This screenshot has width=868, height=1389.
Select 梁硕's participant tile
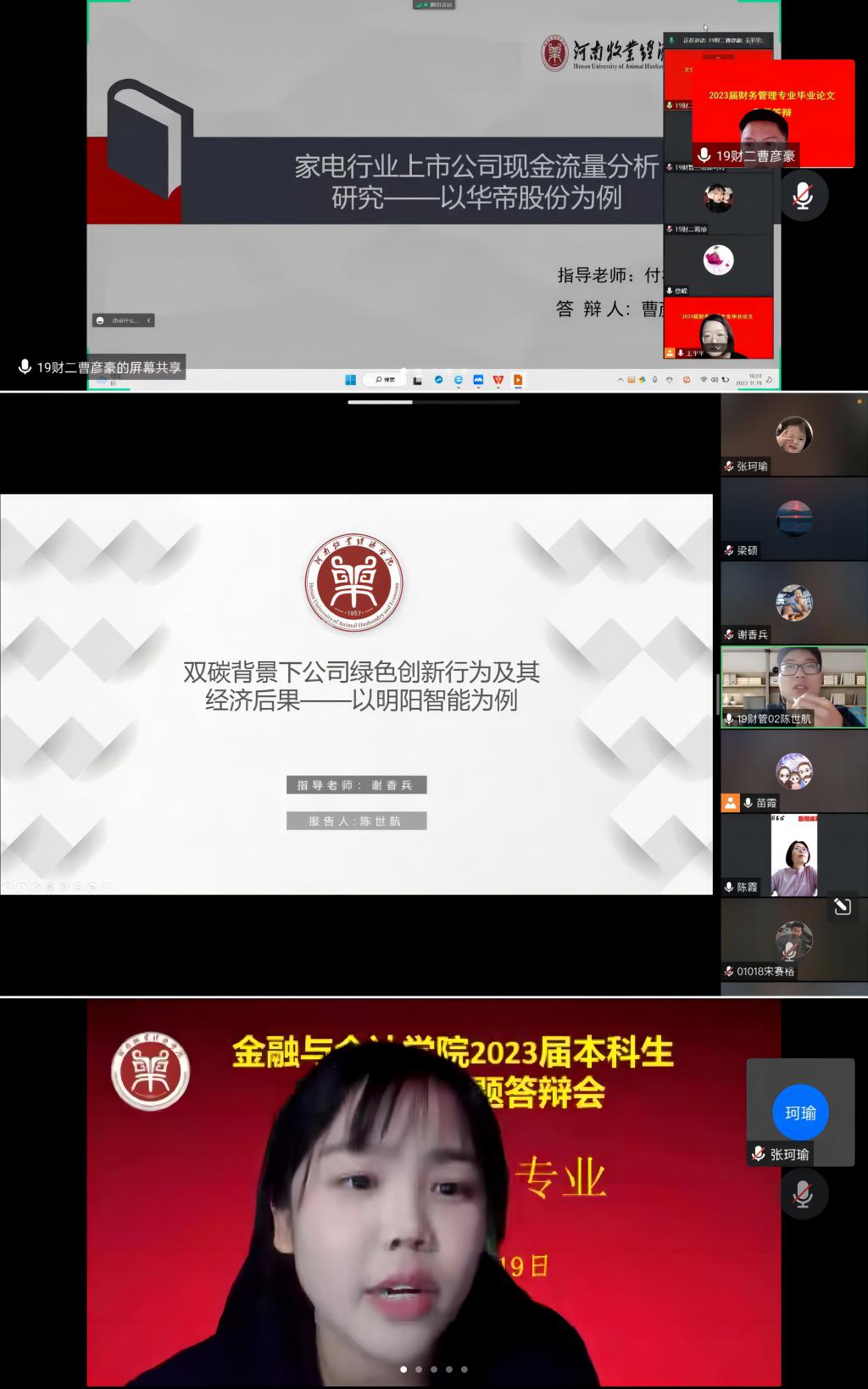[x=793, y=518]
